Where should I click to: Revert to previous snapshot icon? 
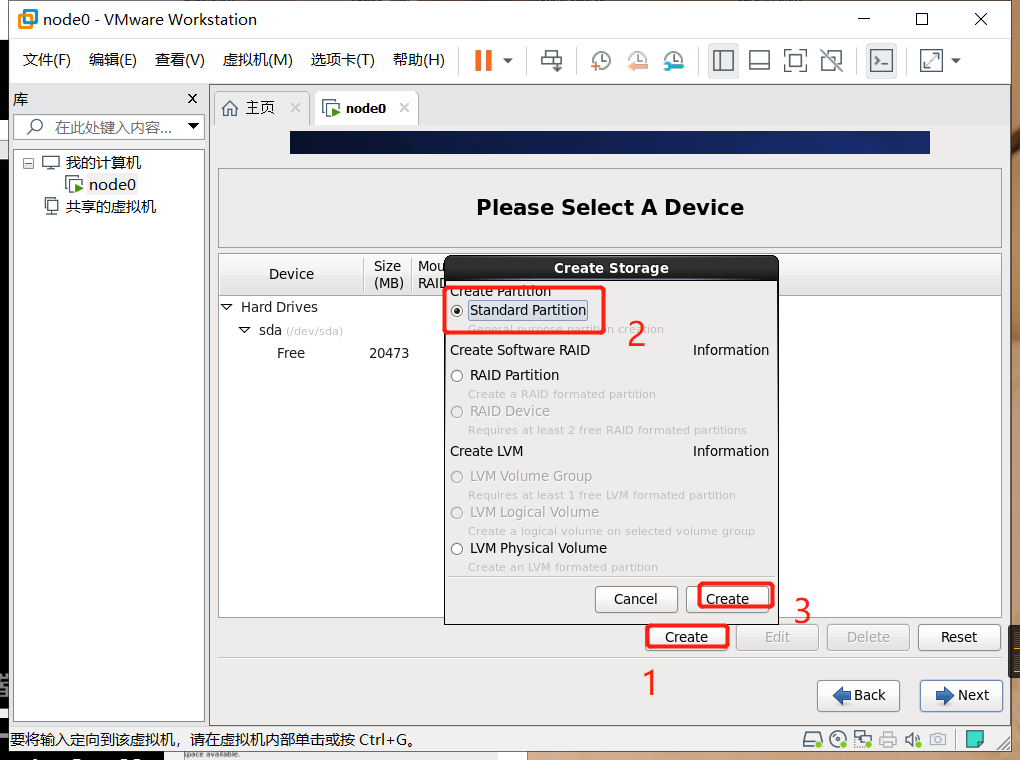(637, 61)
